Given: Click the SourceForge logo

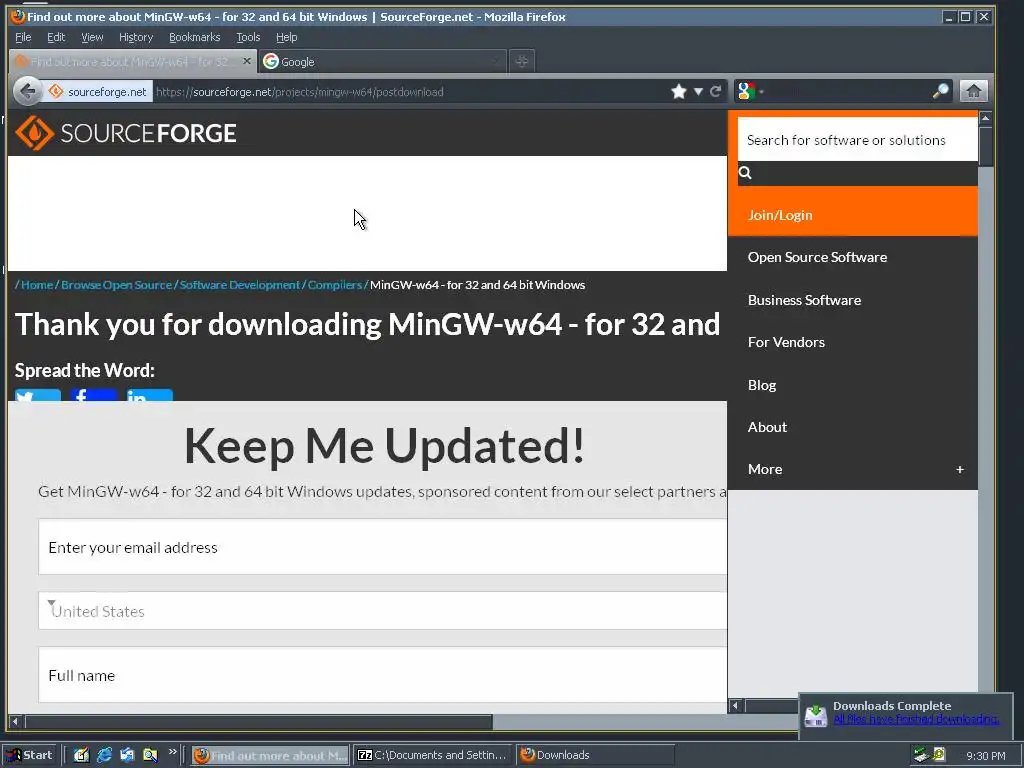Looking at the screenshot, I should tap(125, 133).
